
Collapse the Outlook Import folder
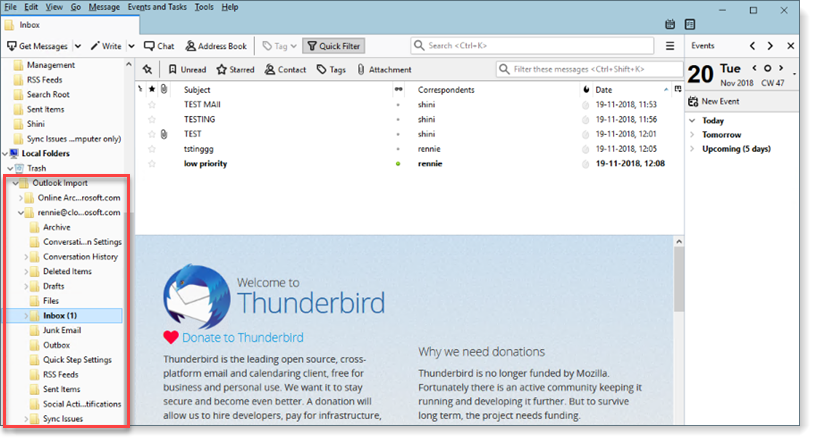tap(15, 184)
